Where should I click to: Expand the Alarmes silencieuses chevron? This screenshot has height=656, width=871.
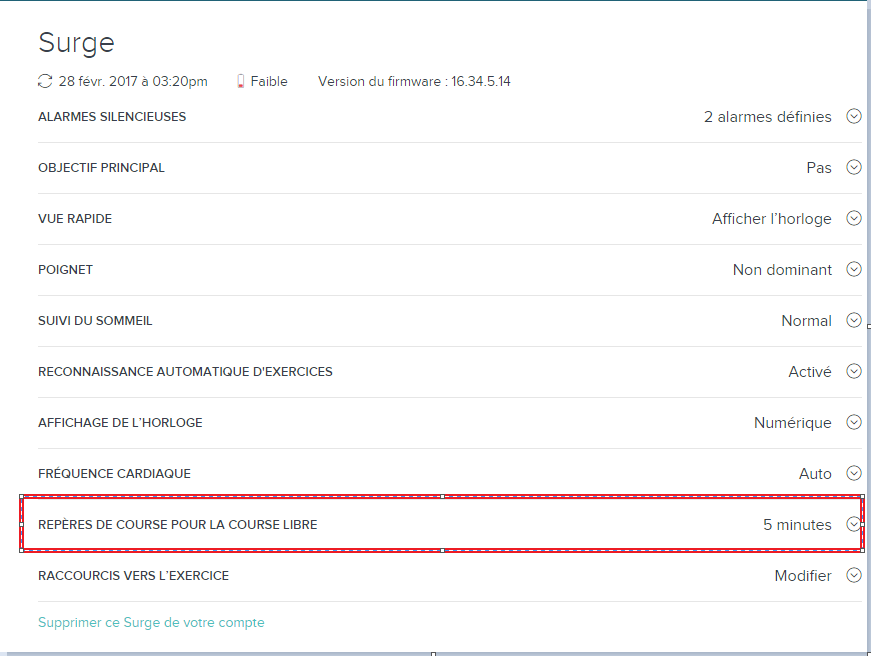click(x=854, y=116)
